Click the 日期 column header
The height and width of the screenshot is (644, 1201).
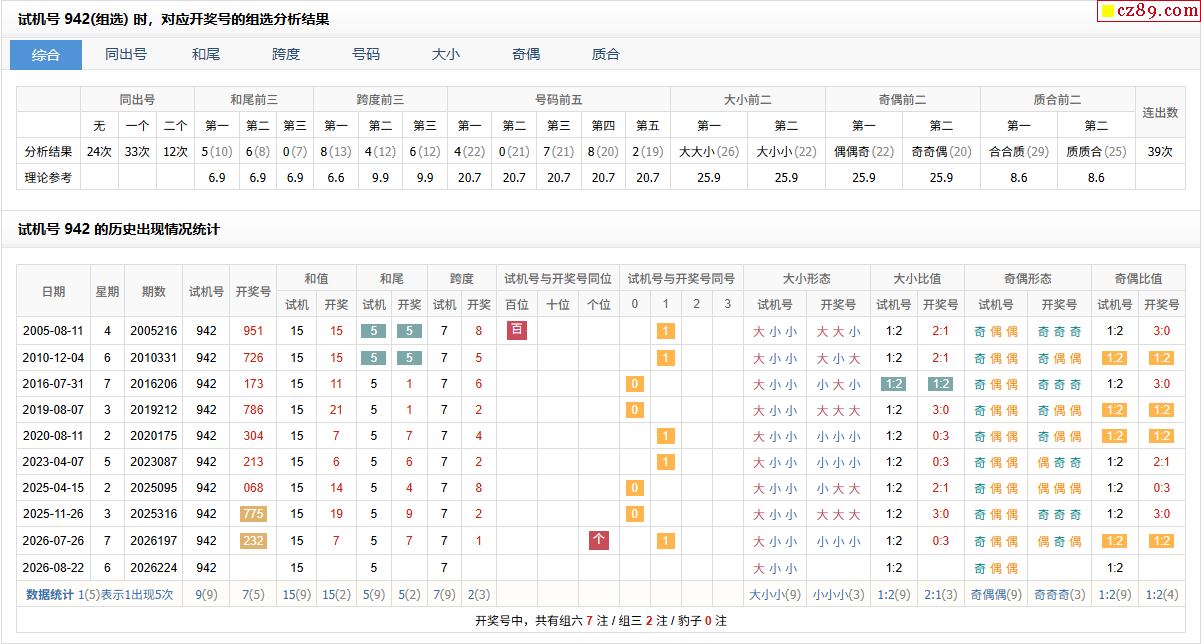tap(54, 292)
